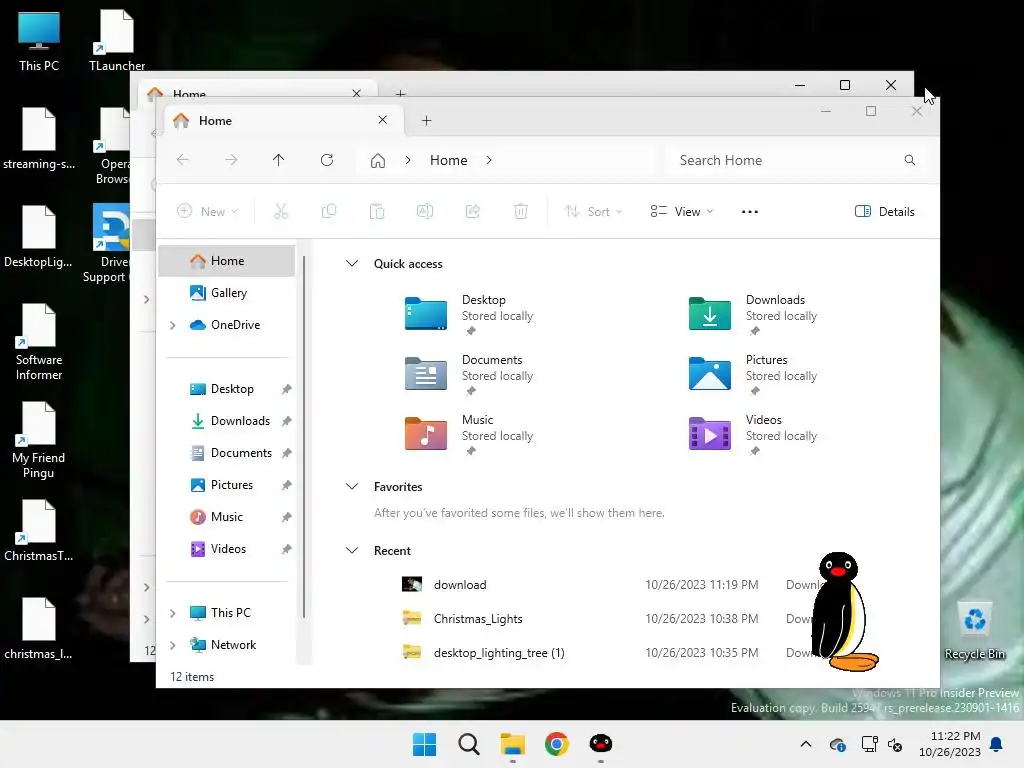
Task: Select the Recycle Bin desktop icon
Action: point(974,630)
